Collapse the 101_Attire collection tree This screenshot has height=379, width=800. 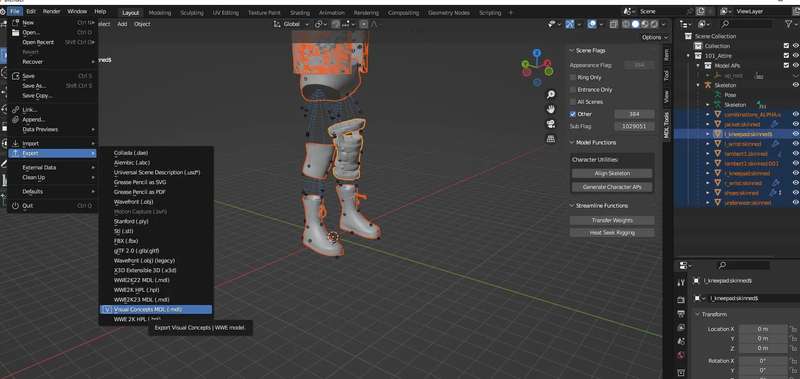(x=688, y=56)
